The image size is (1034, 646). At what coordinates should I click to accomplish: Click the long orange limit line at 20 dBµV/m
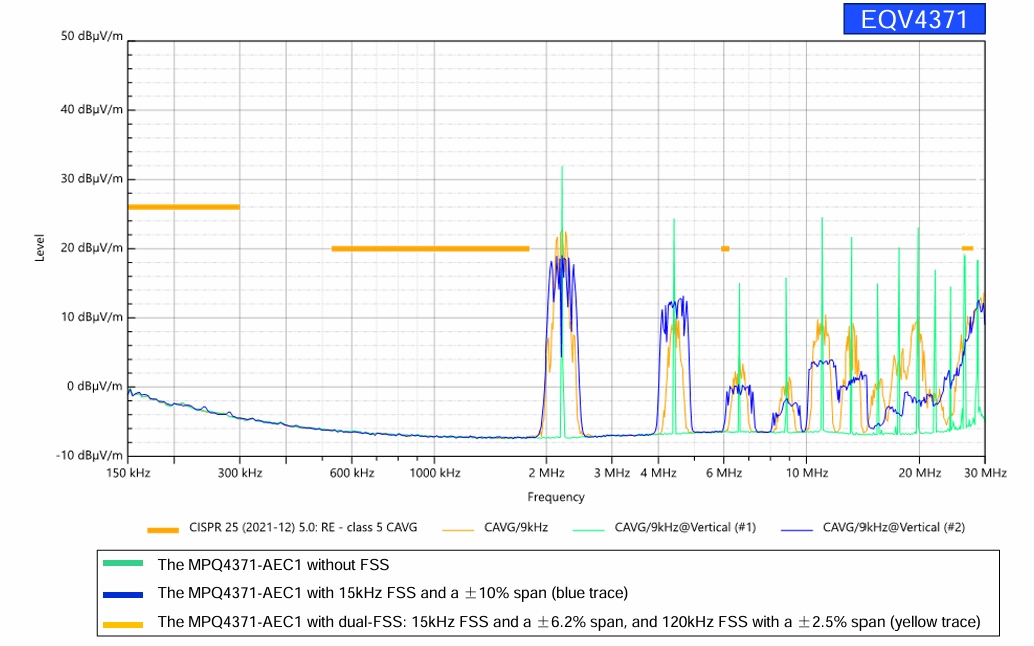click(x=430, y=248)
